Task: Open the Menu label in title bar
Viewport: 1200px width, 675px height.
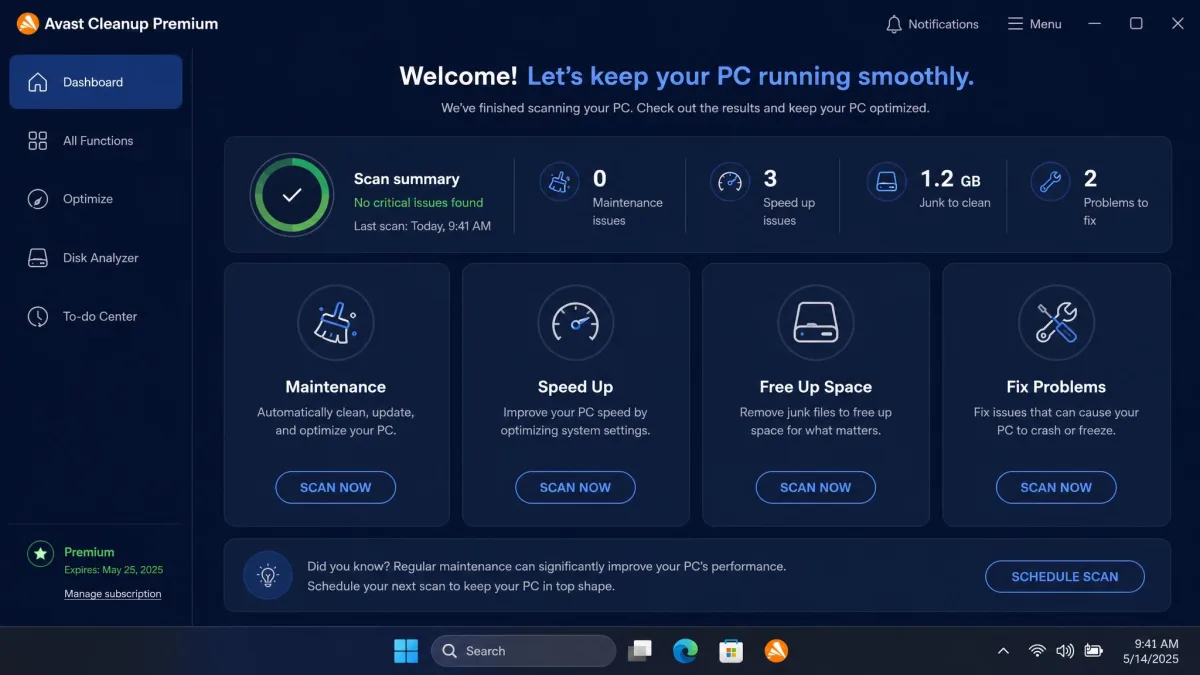Action: click(1046, 24)
